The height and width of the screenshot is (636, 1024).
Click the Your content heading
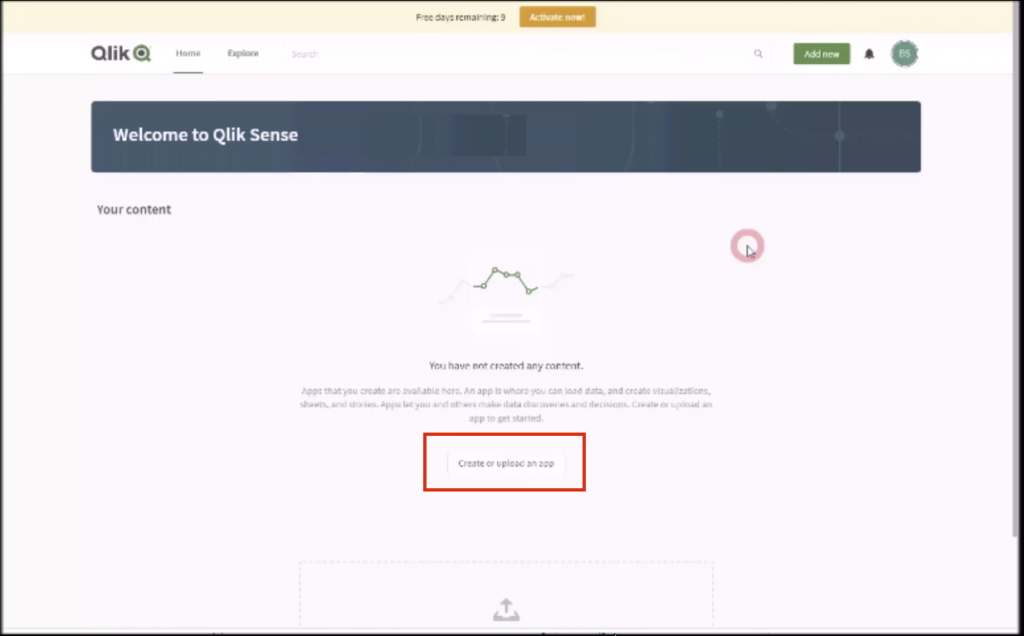(134, 210)
